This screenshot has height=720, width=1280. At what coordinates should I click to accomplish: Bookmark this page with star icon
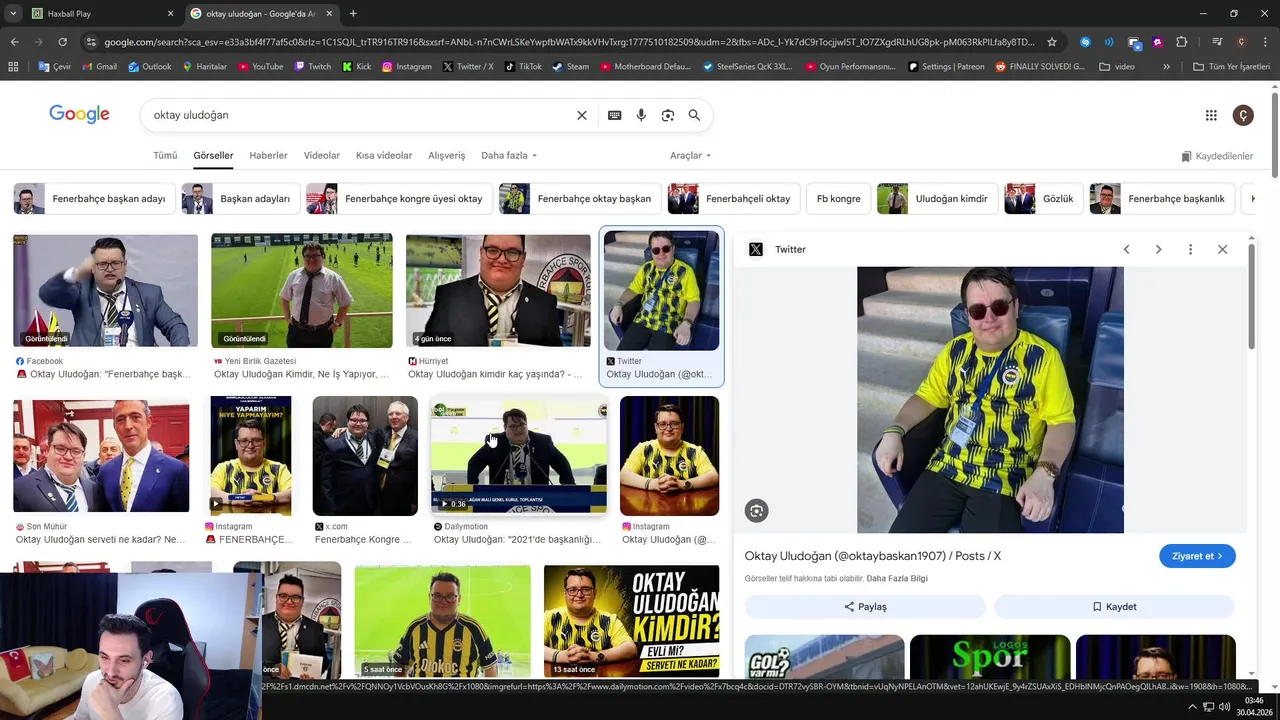coord(1052,42)
